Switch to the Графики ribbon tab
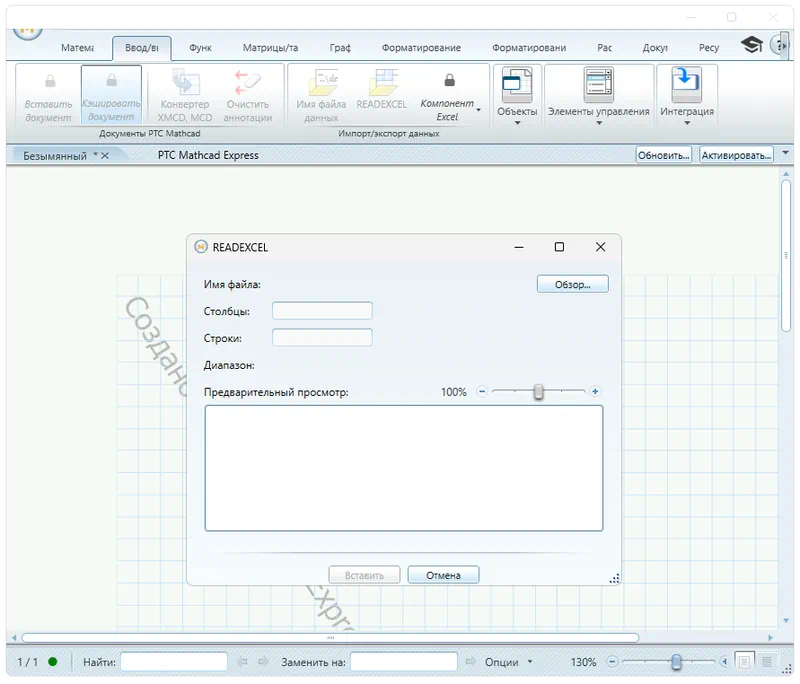Screen dimensions: 800x684 340,47
